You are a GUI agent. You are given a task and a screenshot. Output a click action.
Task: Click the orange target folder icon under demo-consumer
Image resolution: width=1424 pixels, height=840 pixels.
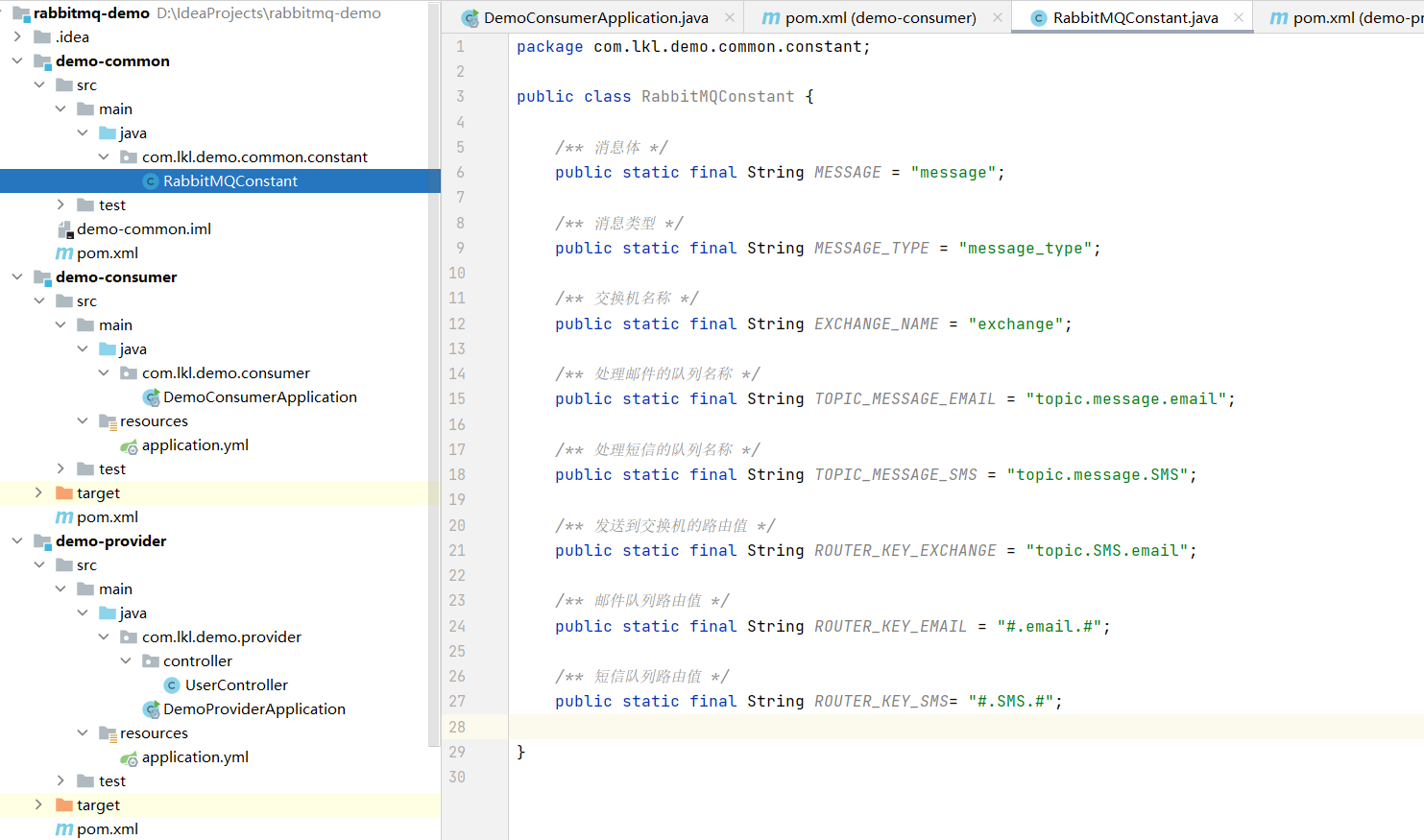pyautogui.click(x=64, y=493)
